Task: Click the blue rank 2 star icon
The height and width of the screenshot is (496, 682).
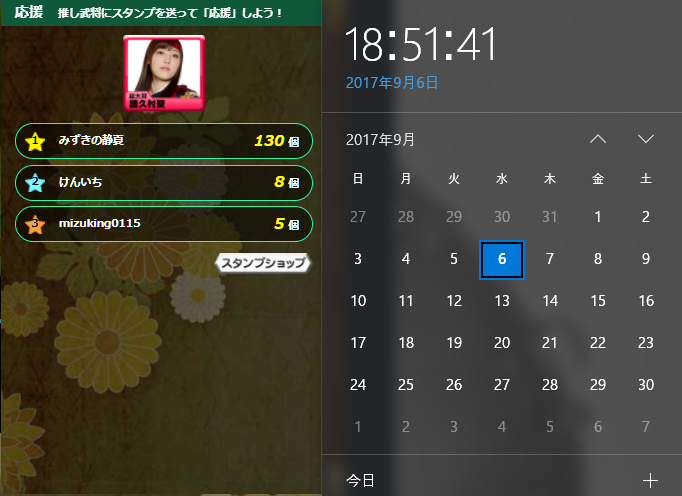Action: click(x=35, y=183)
